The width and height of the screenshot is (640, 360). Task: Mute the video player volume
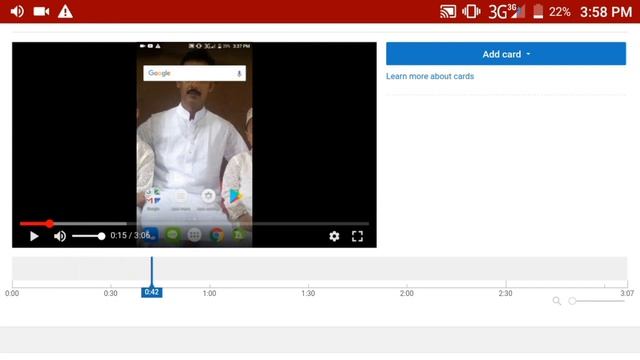pos(60,236)
